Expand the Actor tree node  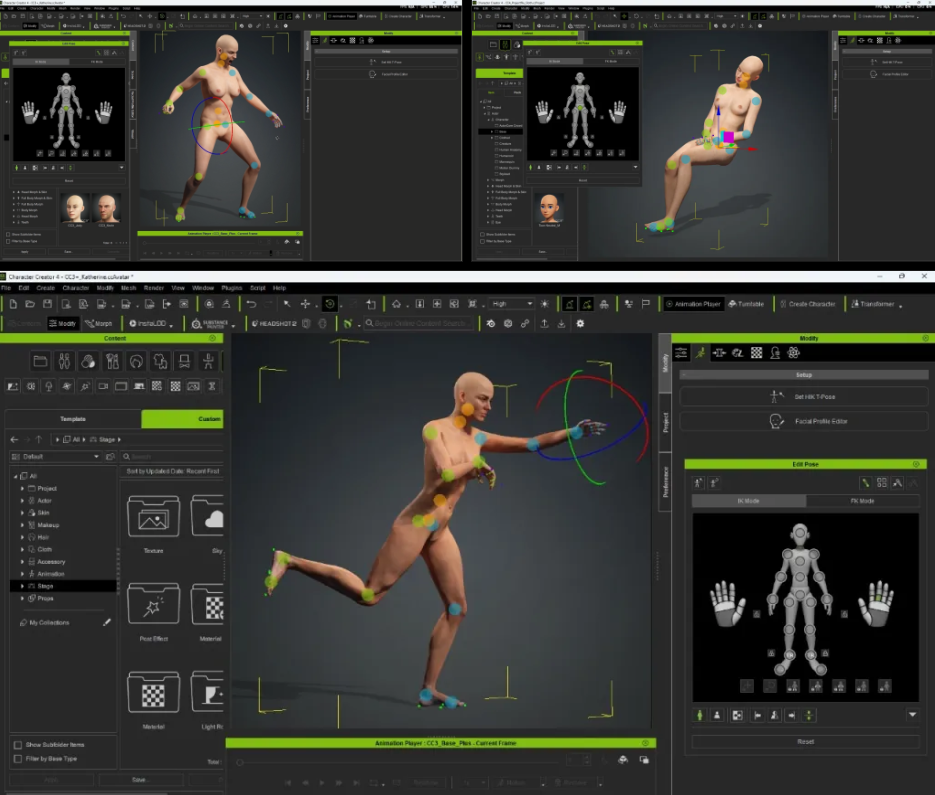(23, 501)
